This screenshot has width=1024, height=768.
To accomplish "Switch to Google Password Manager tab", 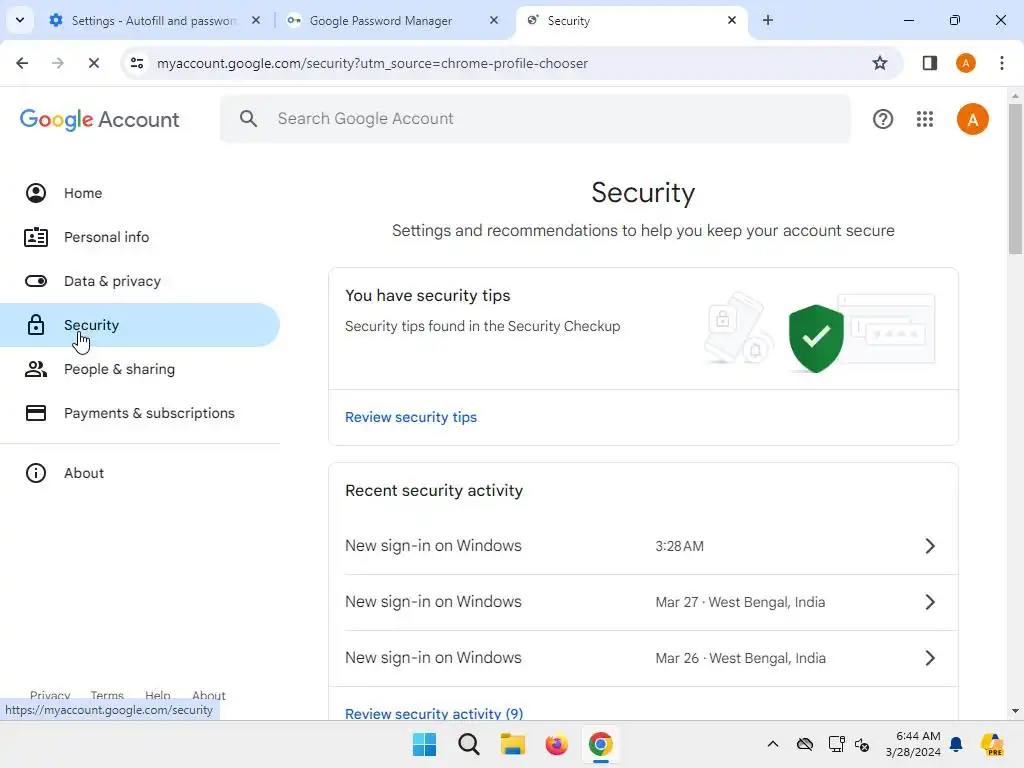I will (x=392, y=20).
